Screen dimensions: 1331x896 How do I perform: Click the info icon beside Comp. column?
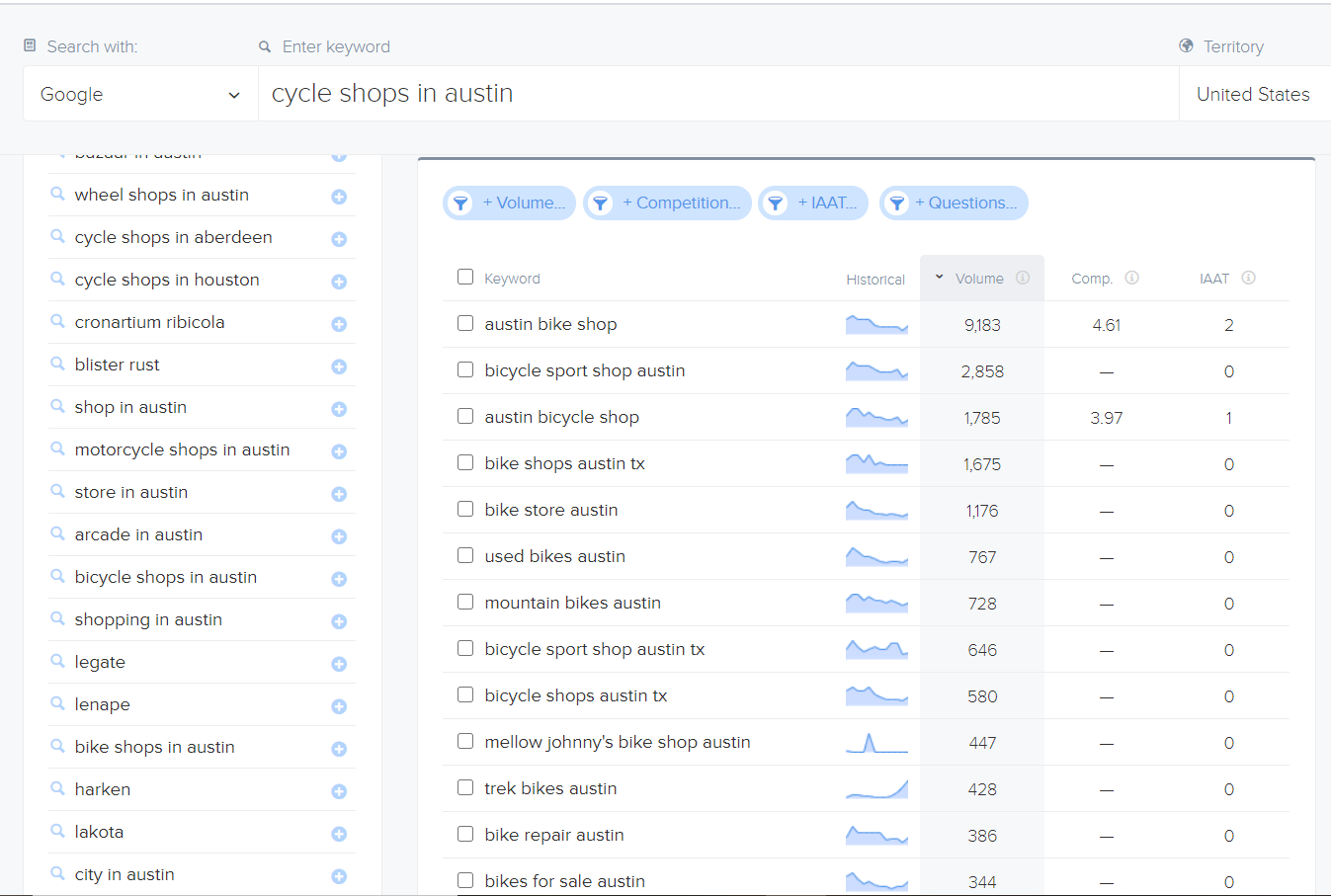1132,278
